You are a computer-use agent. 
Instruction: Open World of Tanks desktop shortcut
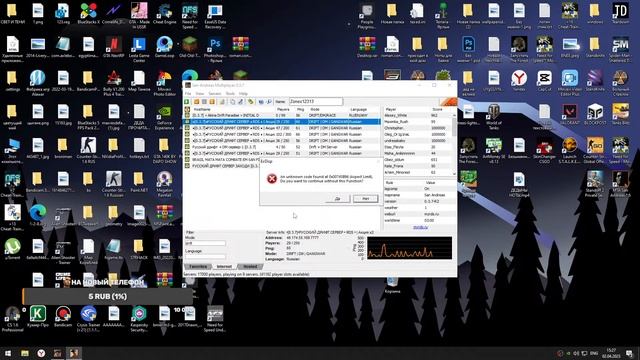tap(493, 116)
